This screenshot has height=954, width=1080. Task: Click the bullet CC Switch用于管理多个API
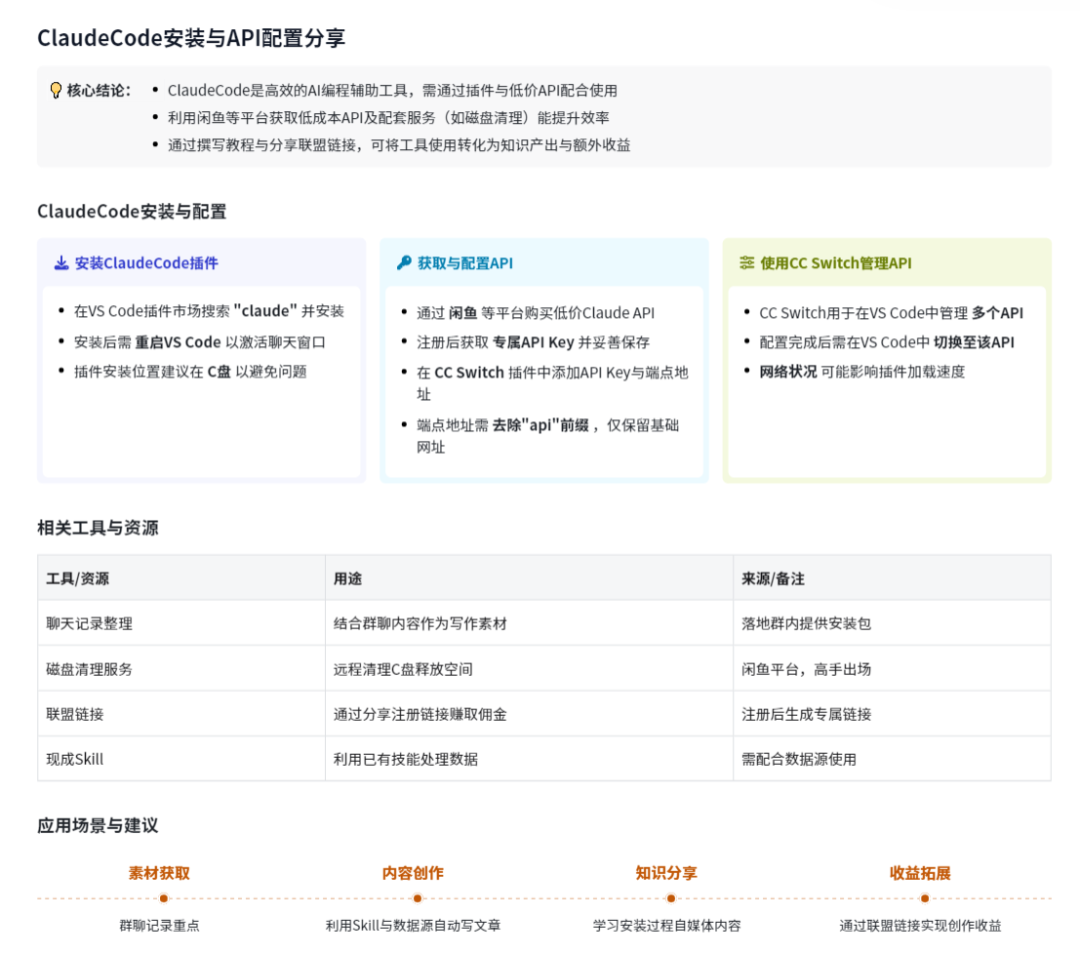point(891,313)
